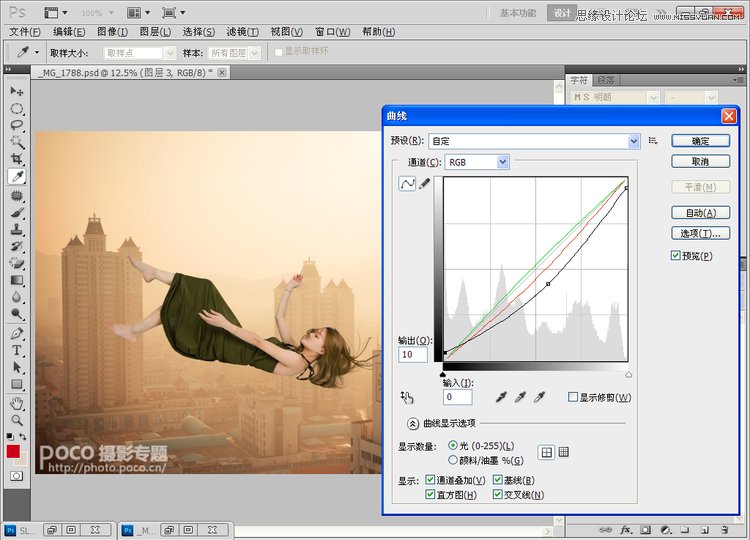Pick the white point eyedropper
Viewport: 750px width, 540px height.
[x=539, y=397]
